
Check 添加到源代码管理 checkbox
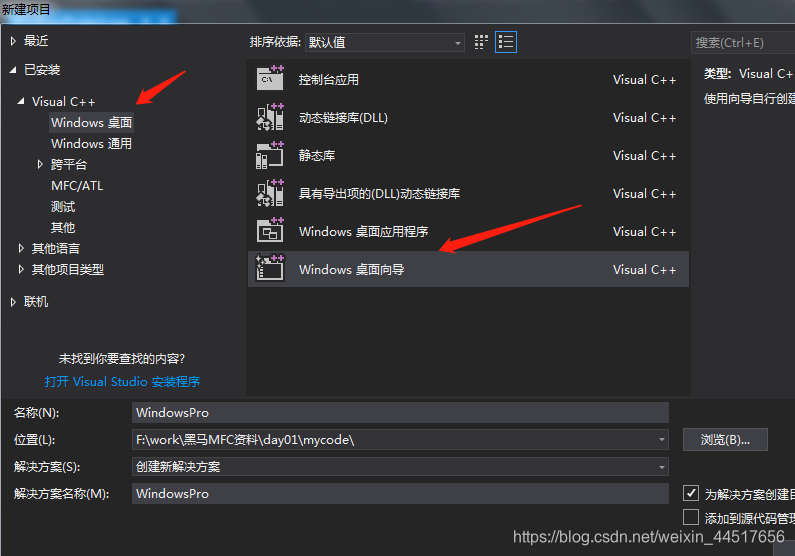691,517
